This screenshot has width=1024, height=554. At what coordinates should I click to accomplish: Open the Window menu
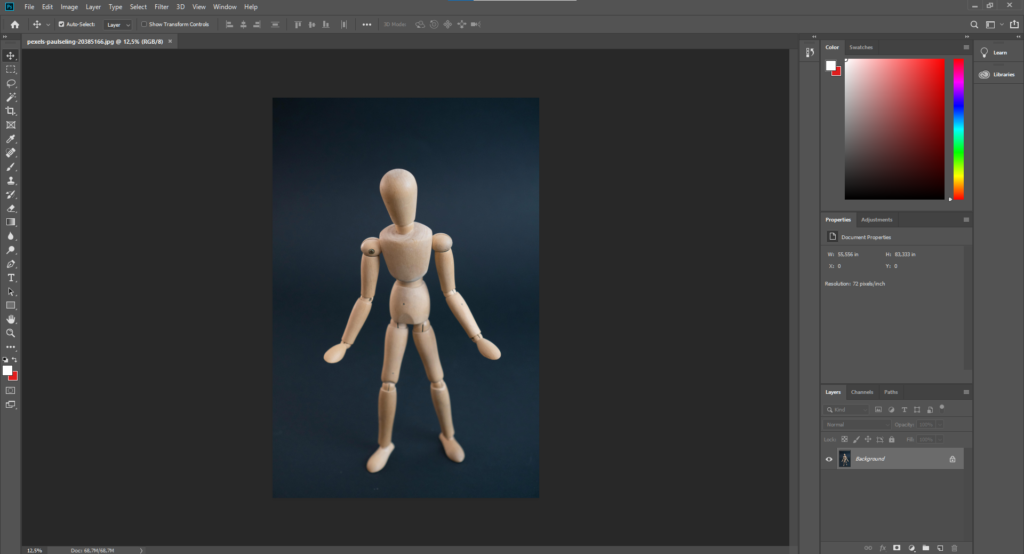[x=225, y=7]
